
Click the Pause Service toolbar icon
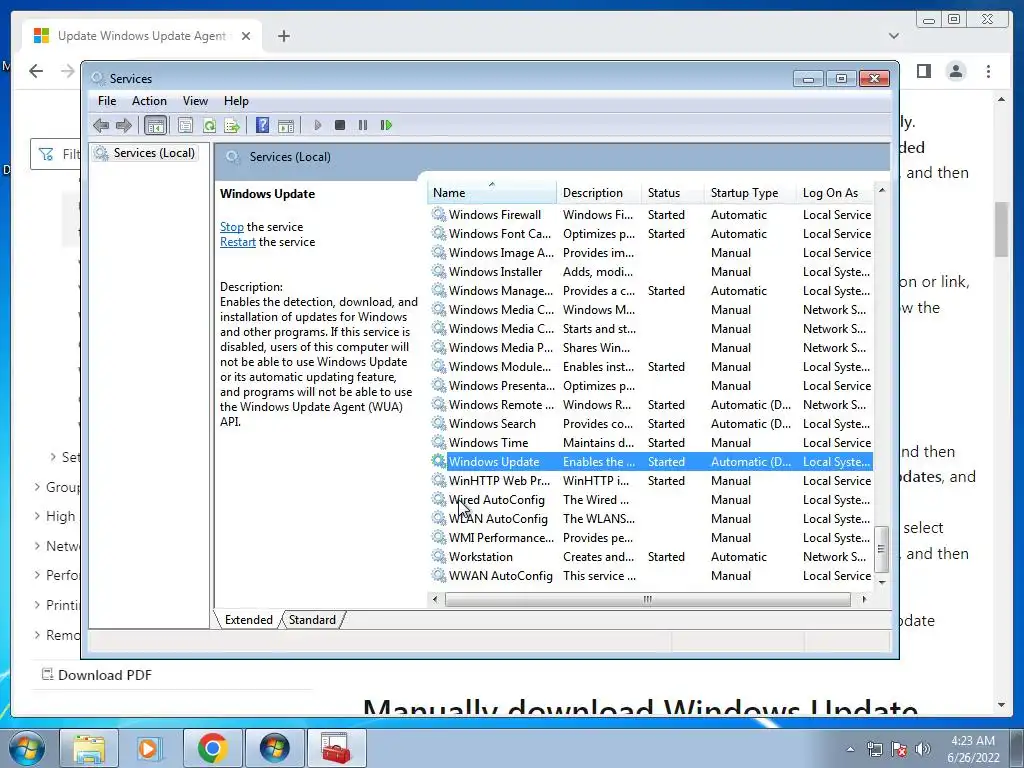[x=362, y=125]
